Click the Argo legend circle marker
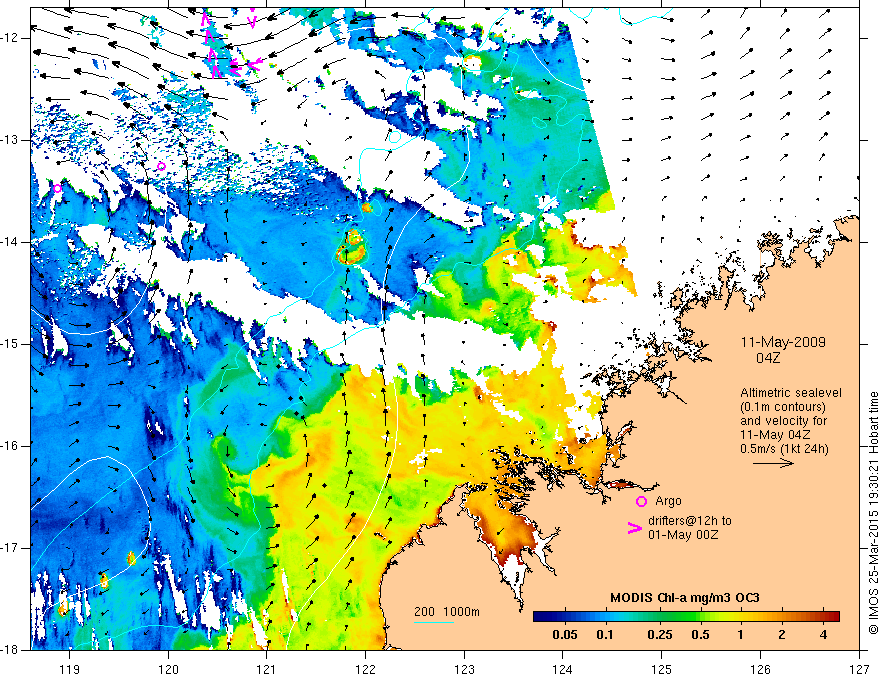Viewport: 880px width, 680px height. [641, 502]
